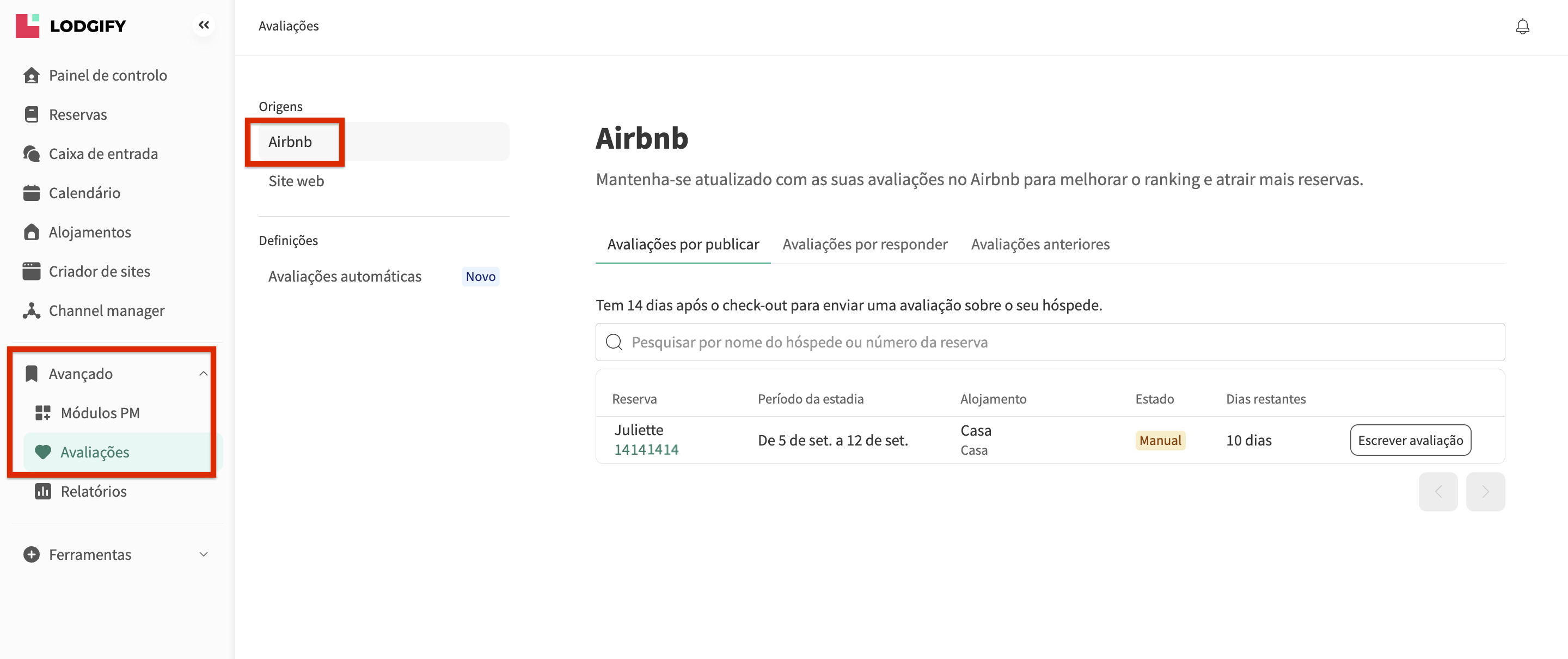Image resolution: width=1568 pixels, height=659 pixels.
Task: Open the Avaliações anteriores tab
Action: 1040,244
